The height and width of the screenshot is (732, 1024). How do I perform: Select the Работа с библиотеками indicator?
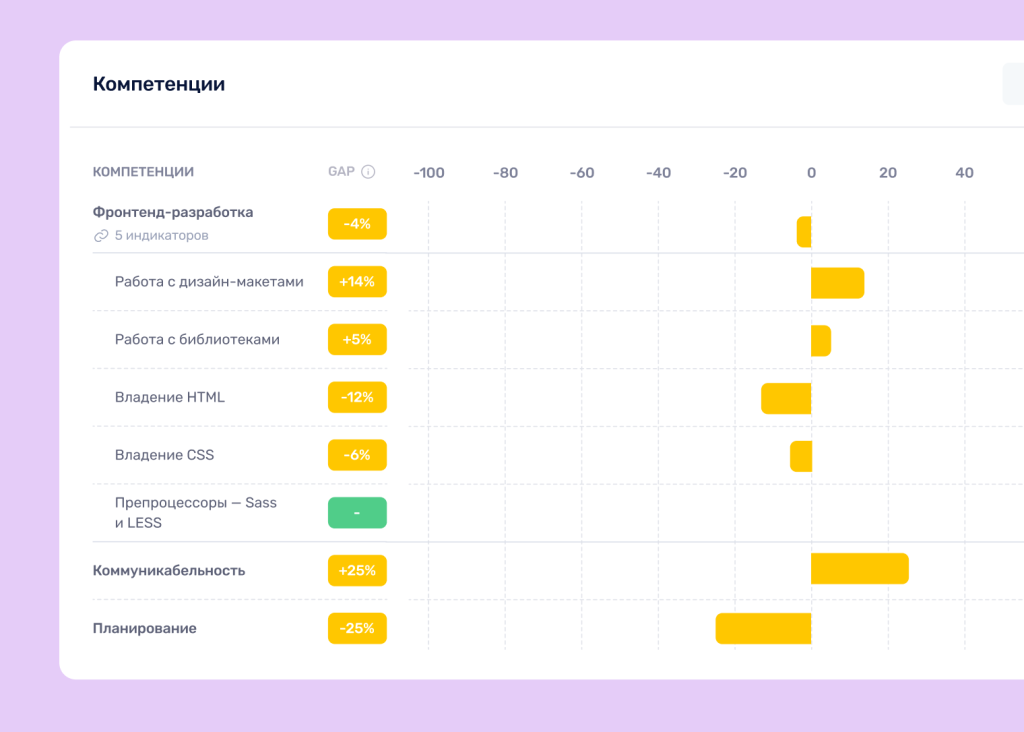tap(197, 340)
